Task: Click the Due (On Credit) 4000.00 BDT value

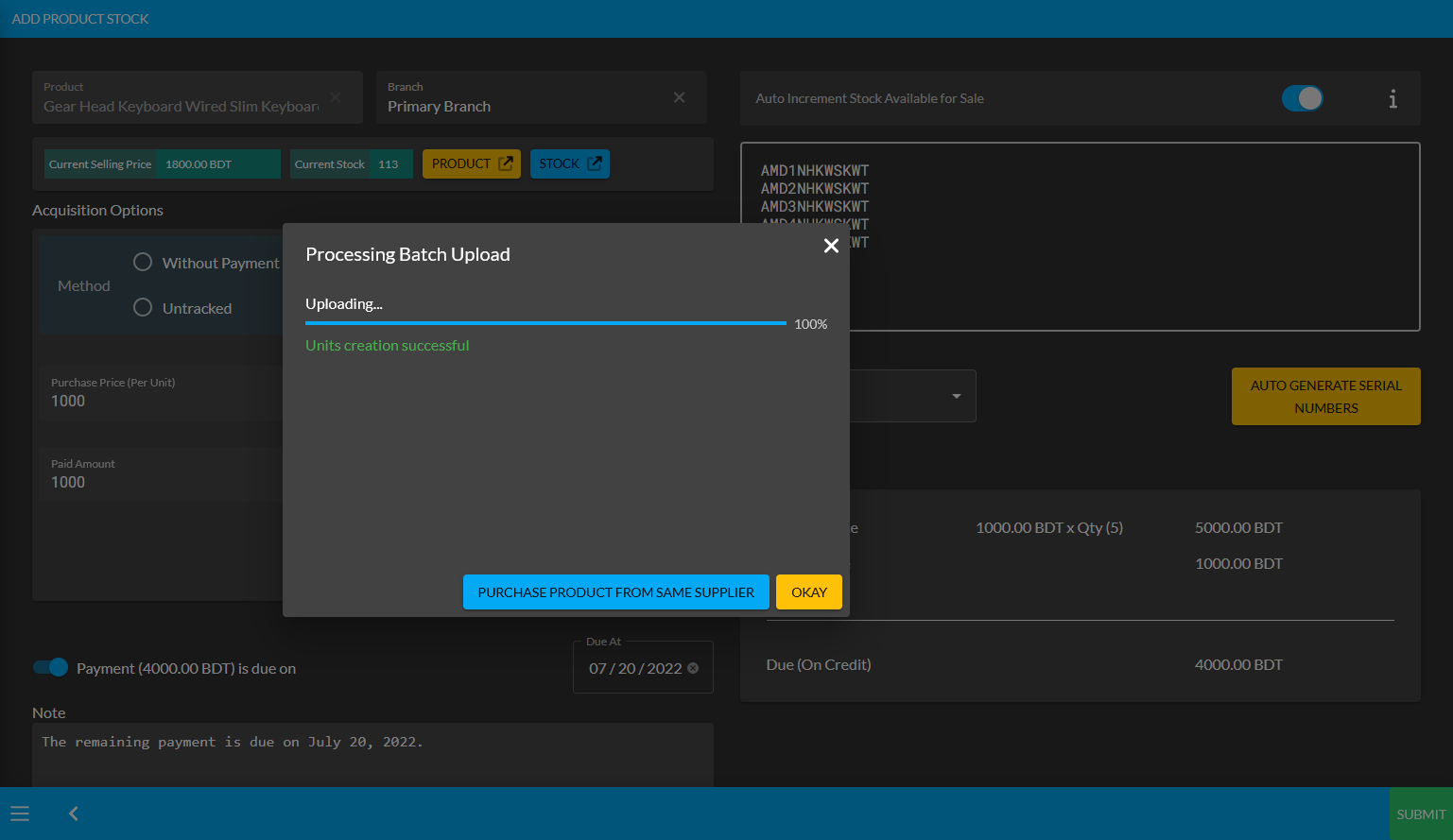Action: tap(1238, 665)
